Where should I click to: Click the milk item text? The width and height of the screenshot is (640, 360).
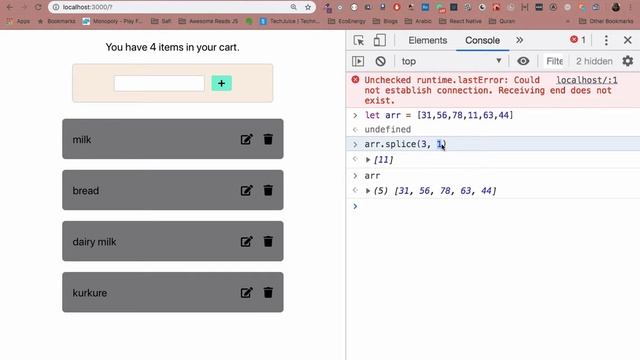(82, 140)
